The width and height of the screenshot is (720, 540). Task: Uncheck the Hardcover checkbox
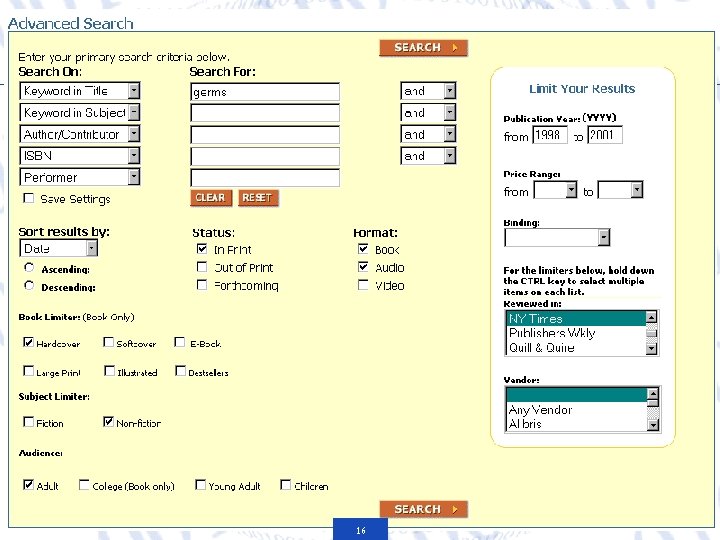(28, 342)
